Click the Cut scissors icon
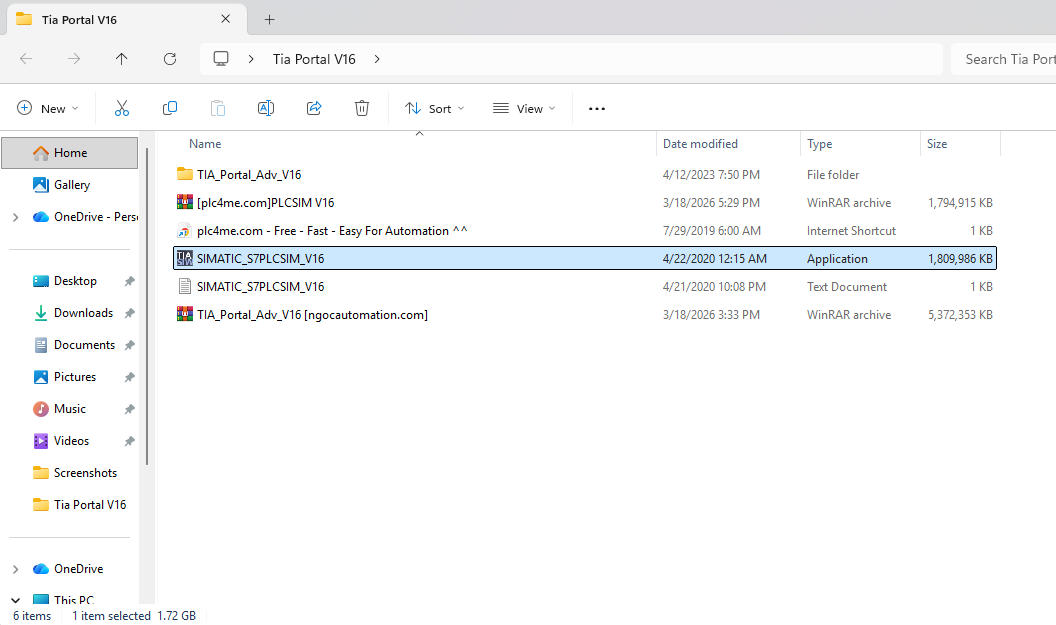This screenshot has width=1056, height=625. click(x=122, y=108)
